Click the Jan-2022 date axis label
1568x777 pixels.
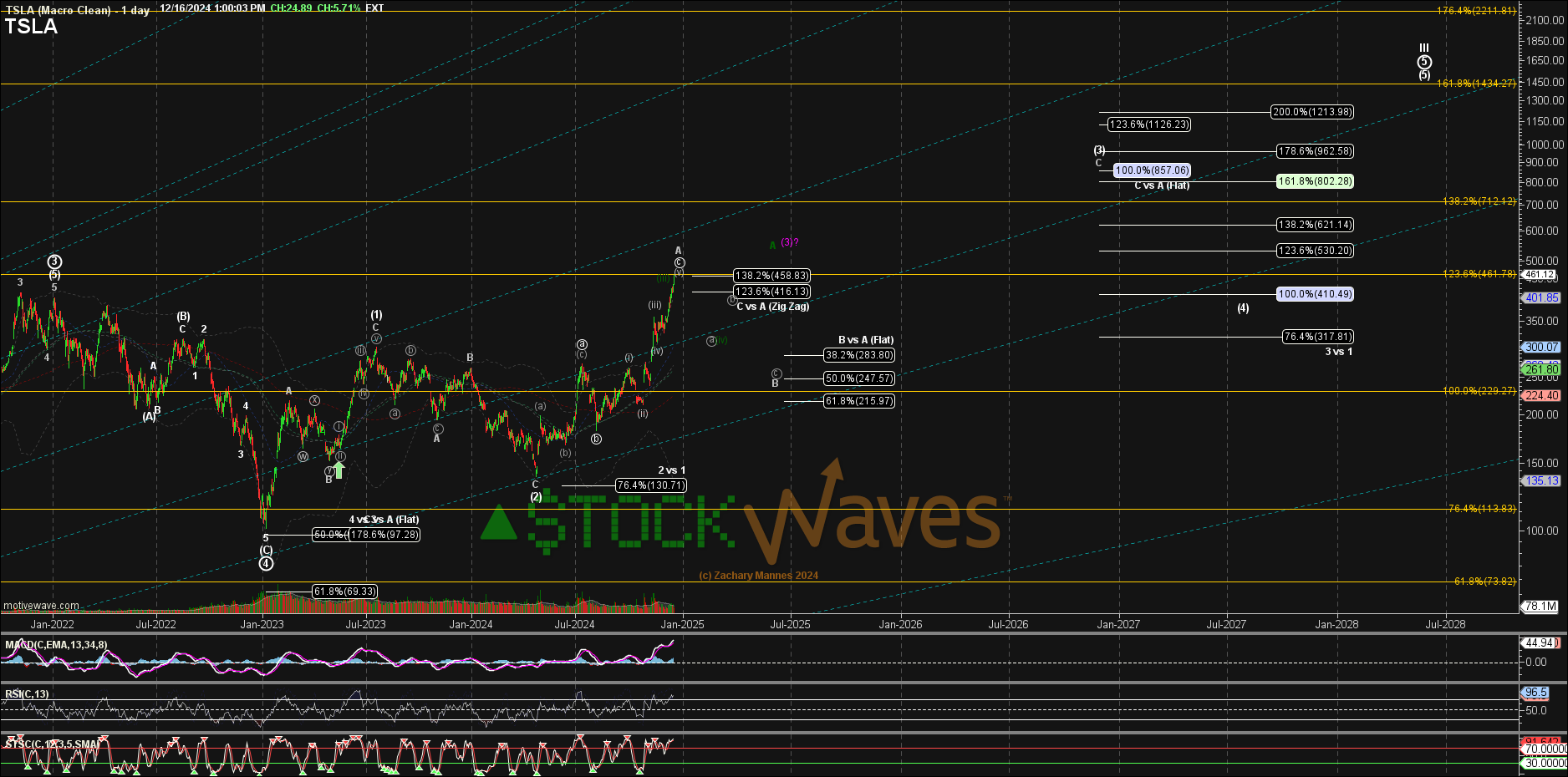[x=52, y=624]
